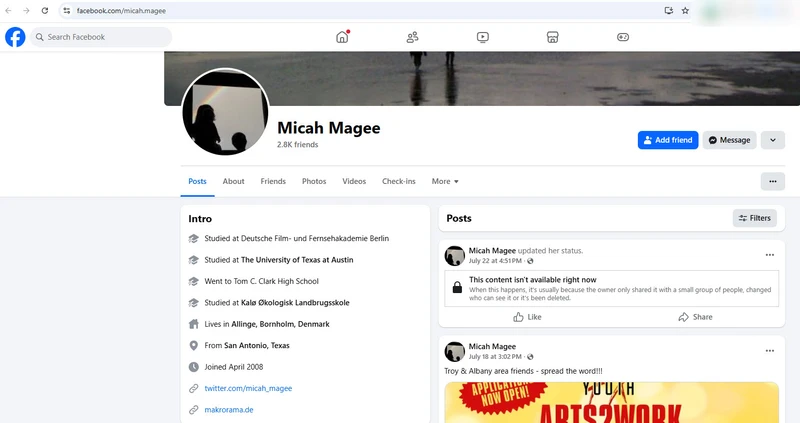800x423 pixels.
Task: Open the Friends icon in top navigation
Action: 412,37
